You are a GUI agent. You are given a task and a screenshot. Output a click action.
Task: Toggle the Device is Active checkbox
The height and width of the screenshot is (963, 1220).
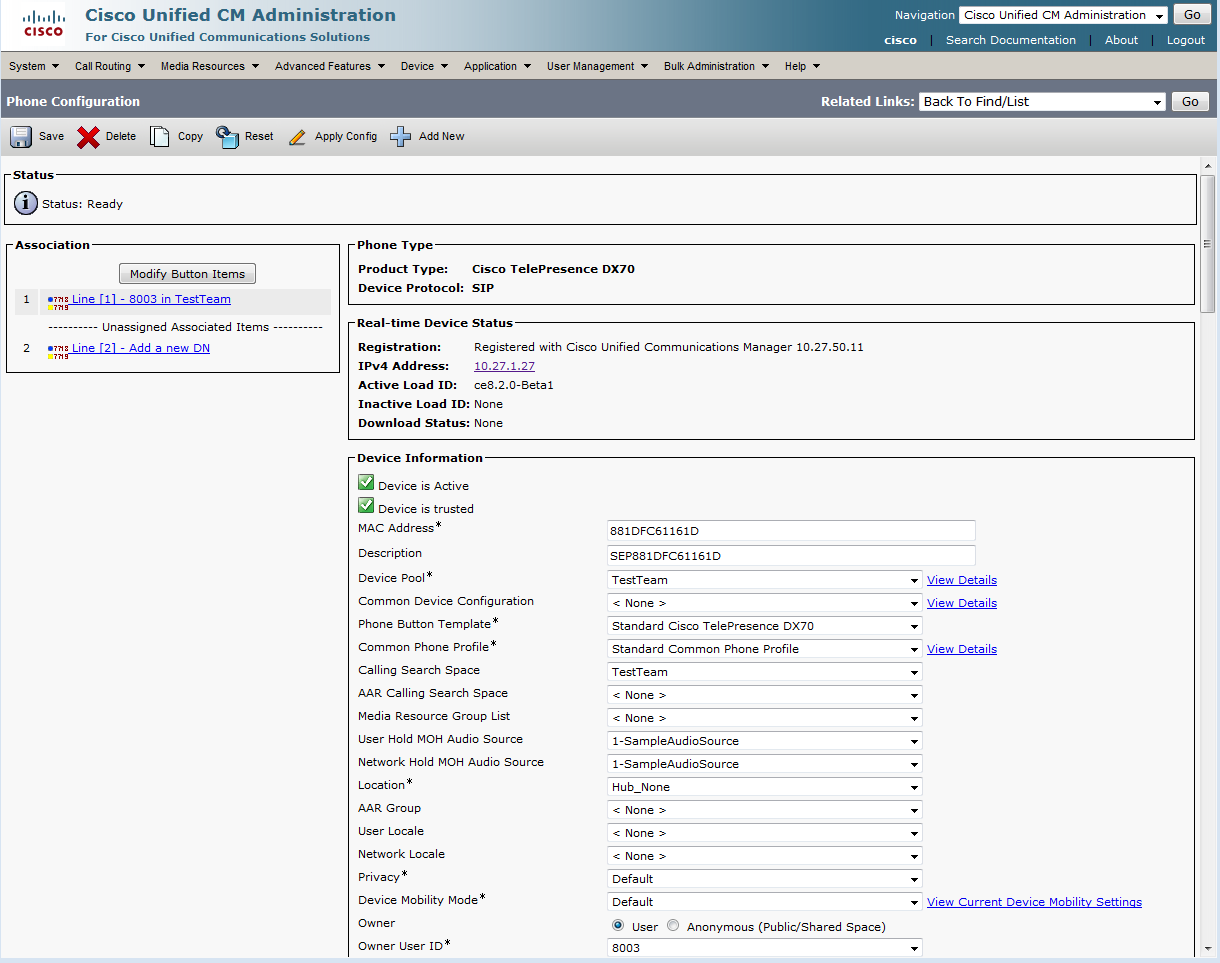pos(366,484)
